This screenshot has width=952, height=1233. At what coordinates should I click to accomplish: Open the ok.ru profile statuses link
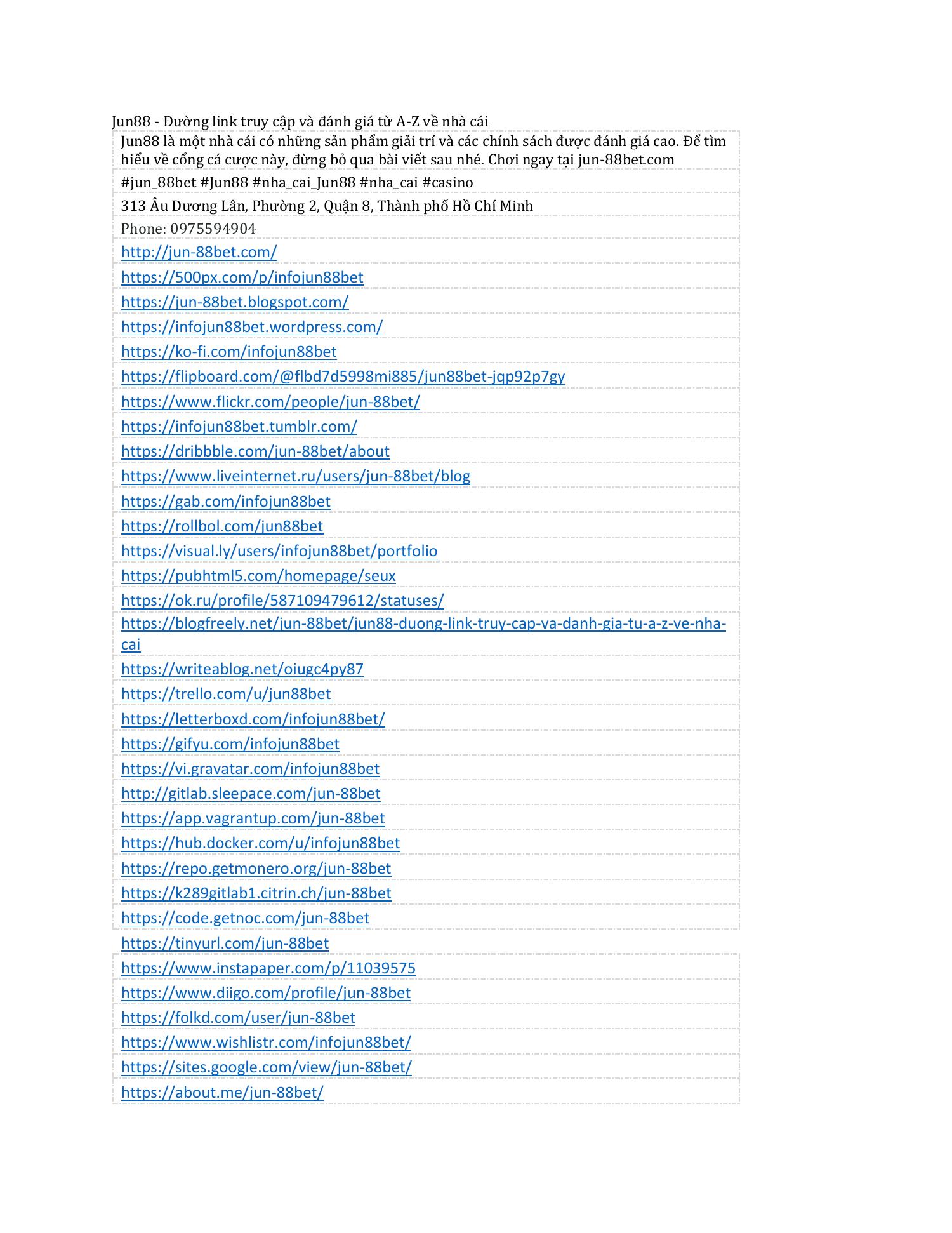coord(282,601)
